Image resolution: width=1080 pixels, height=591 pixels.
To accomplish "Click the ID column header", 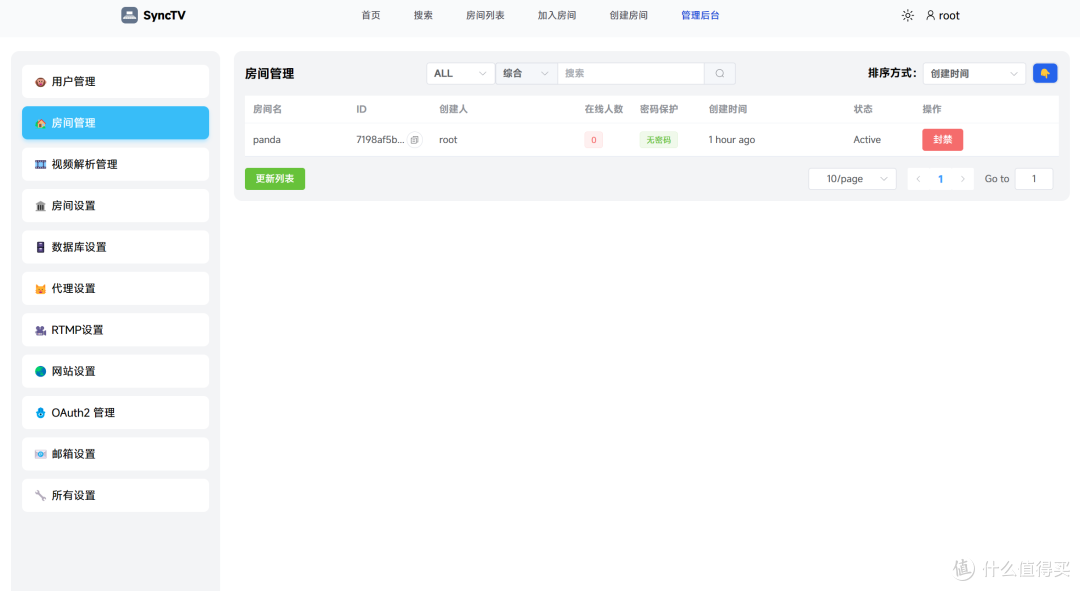I will (x=361, y=109).
